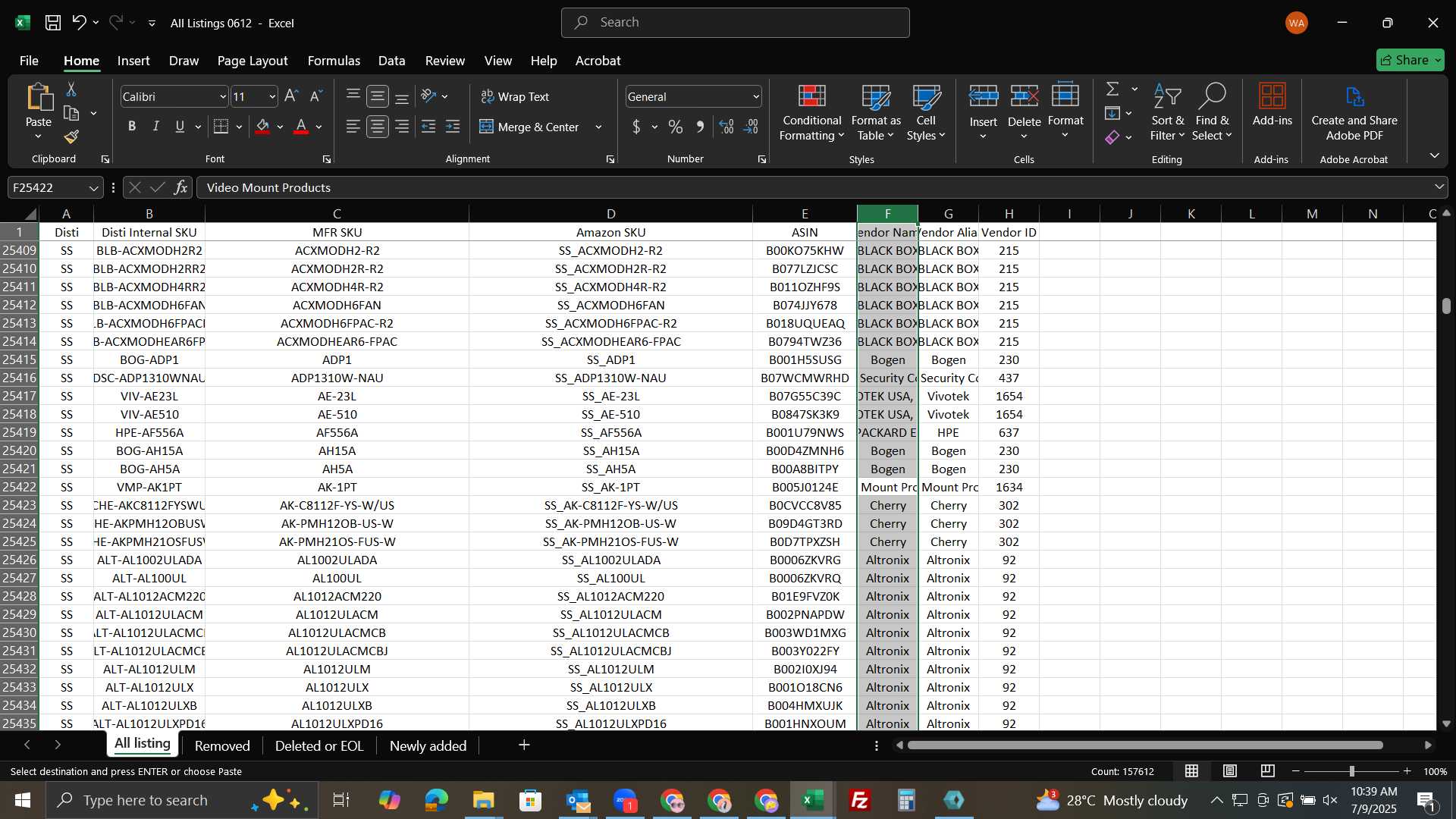Open the Insert ribbon tab
This screenshot has width=1456, height=819.
pyautogui.click(x=133, y=61)
